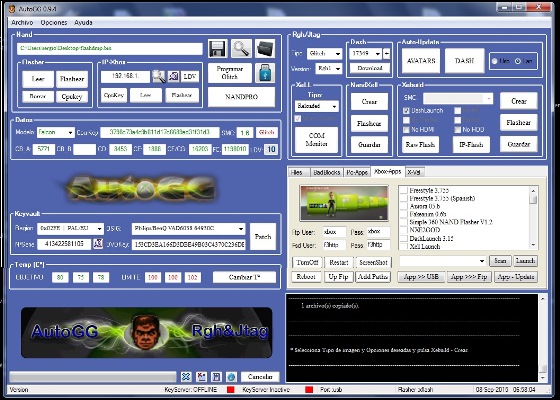Click the large magnifying glass next to the file path

pyautogui.click(x=241, y=49)
